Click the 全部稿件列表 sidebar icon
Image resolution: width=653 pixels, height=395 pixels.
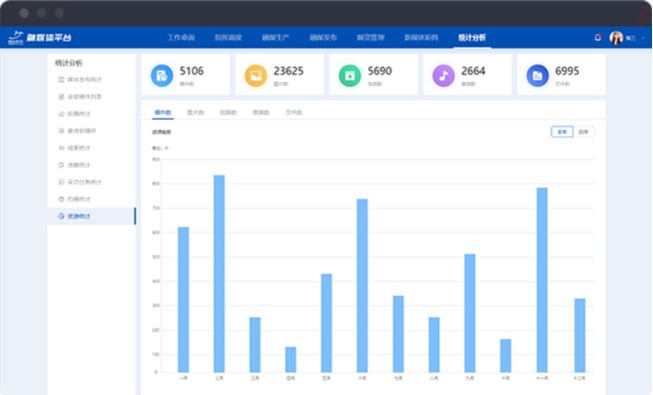click(x=61, y=96)
